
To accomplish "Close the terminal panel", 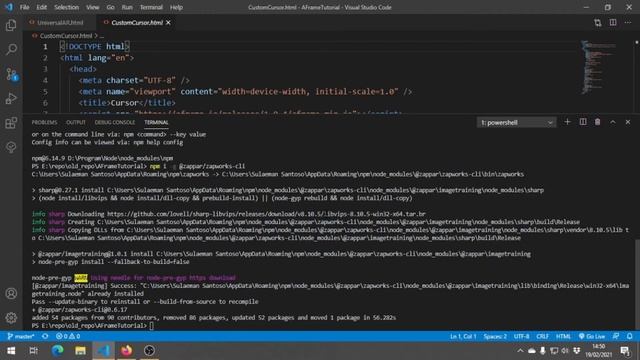I will point(628,122).
